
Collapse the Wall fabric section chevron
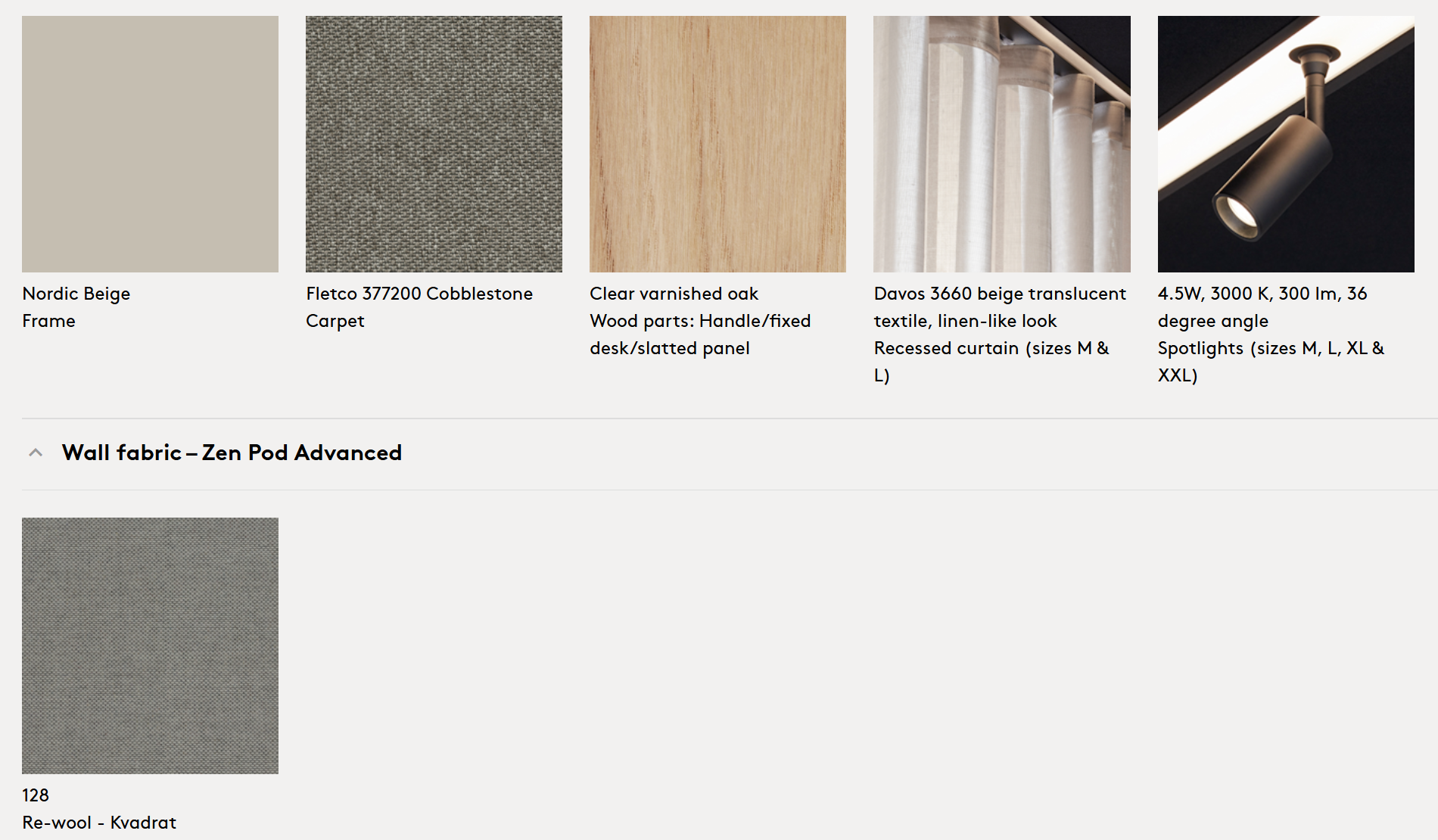click(x=35, y=453)
